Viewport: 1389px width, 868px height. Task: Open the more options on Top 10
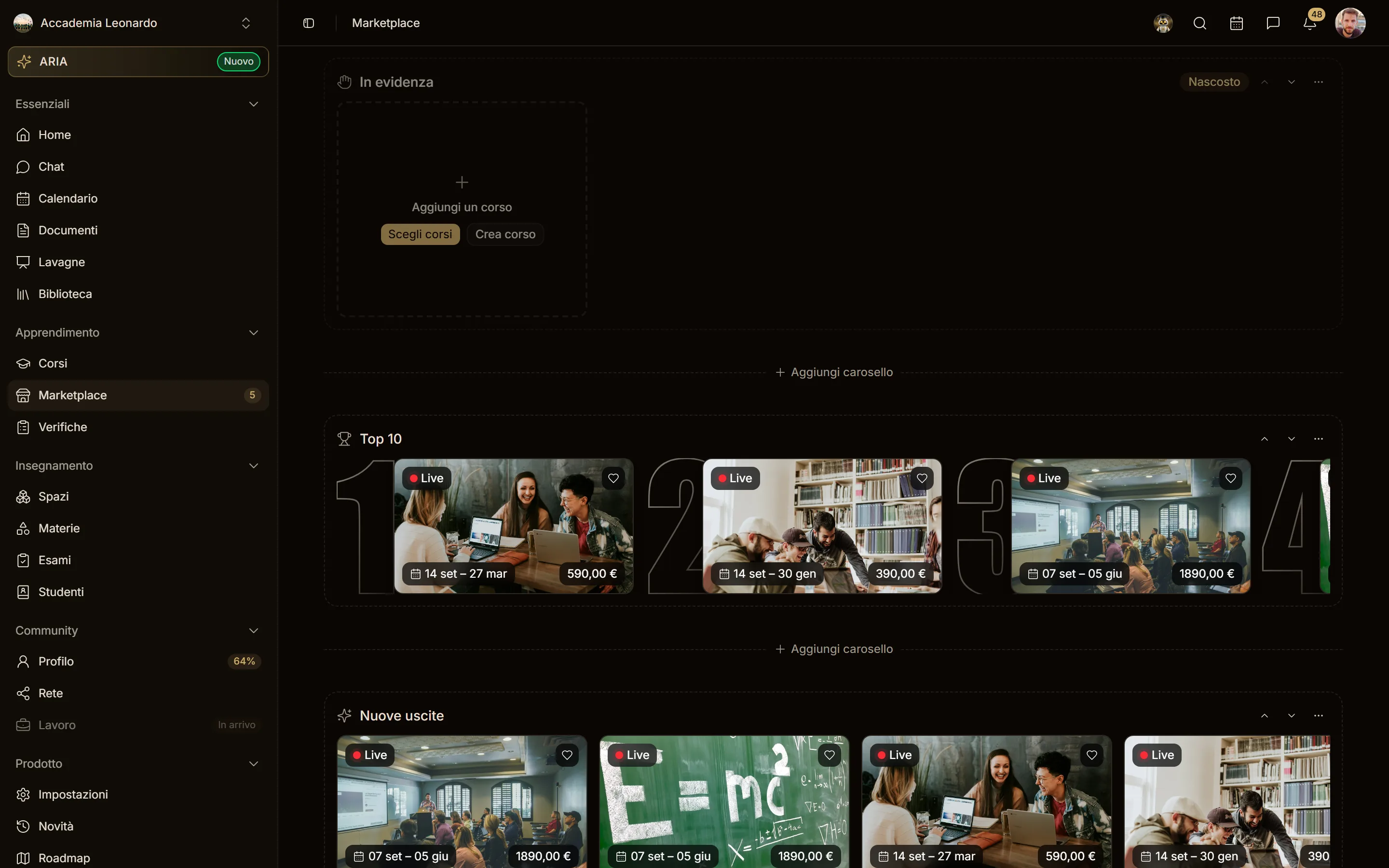point(1319,439)
